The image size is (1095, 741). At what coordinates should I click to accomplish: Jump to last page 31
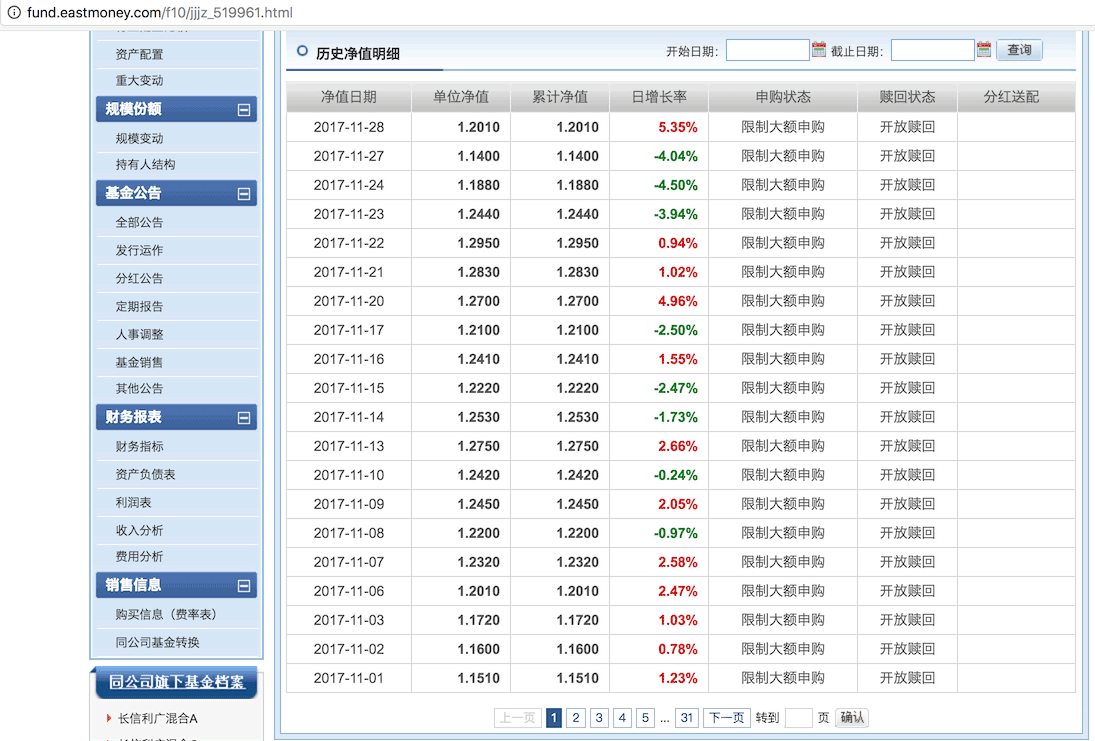coord(686,717)
